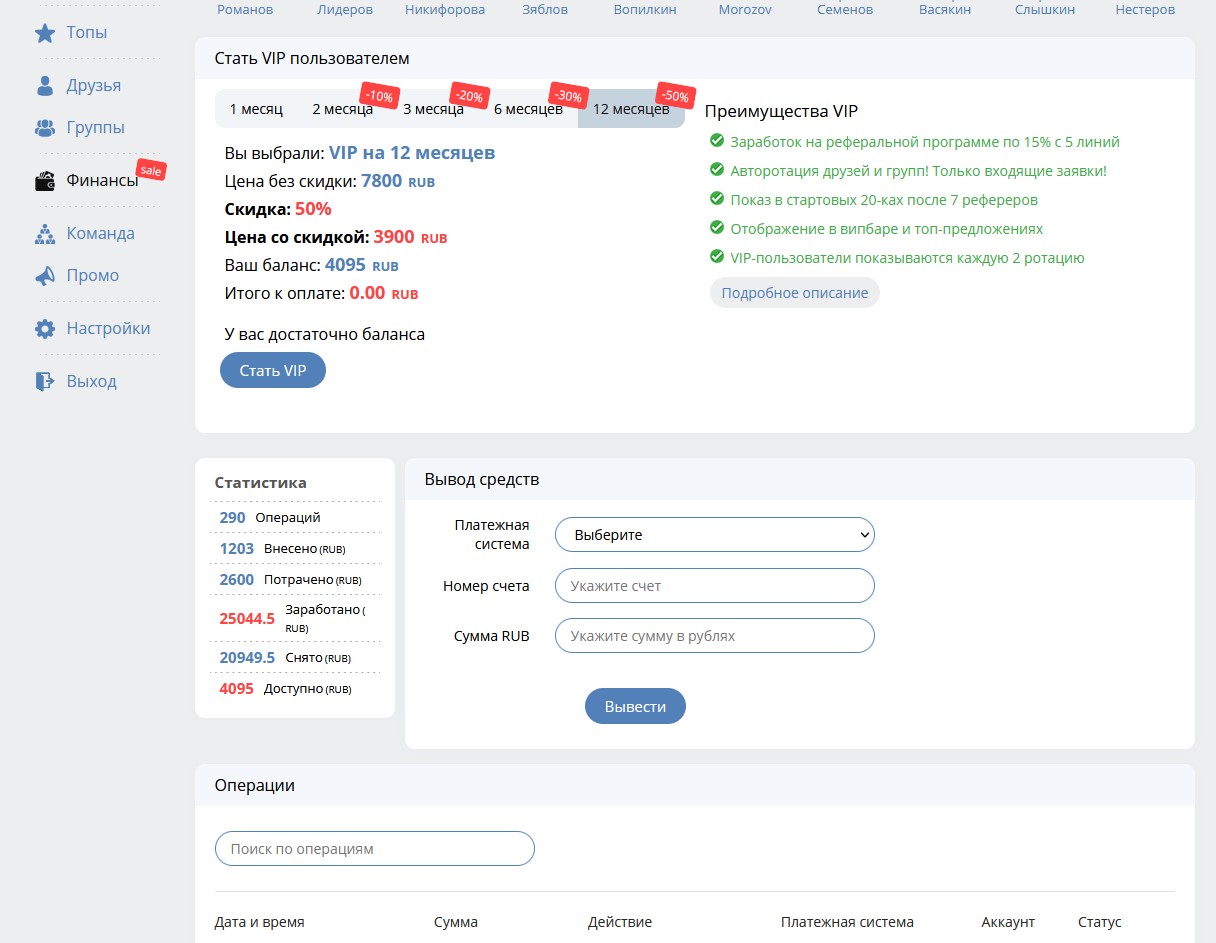
Task: Click the wallet icon beside Финансы
Action: click(x=45, y=181)
